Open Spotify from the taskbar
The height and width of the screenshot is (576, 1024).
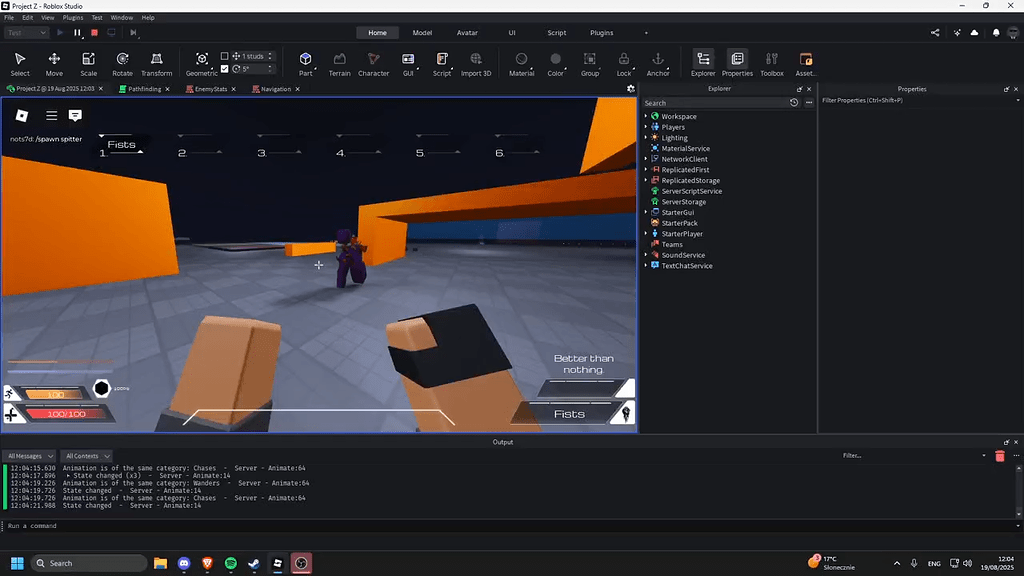click(231, 563)
